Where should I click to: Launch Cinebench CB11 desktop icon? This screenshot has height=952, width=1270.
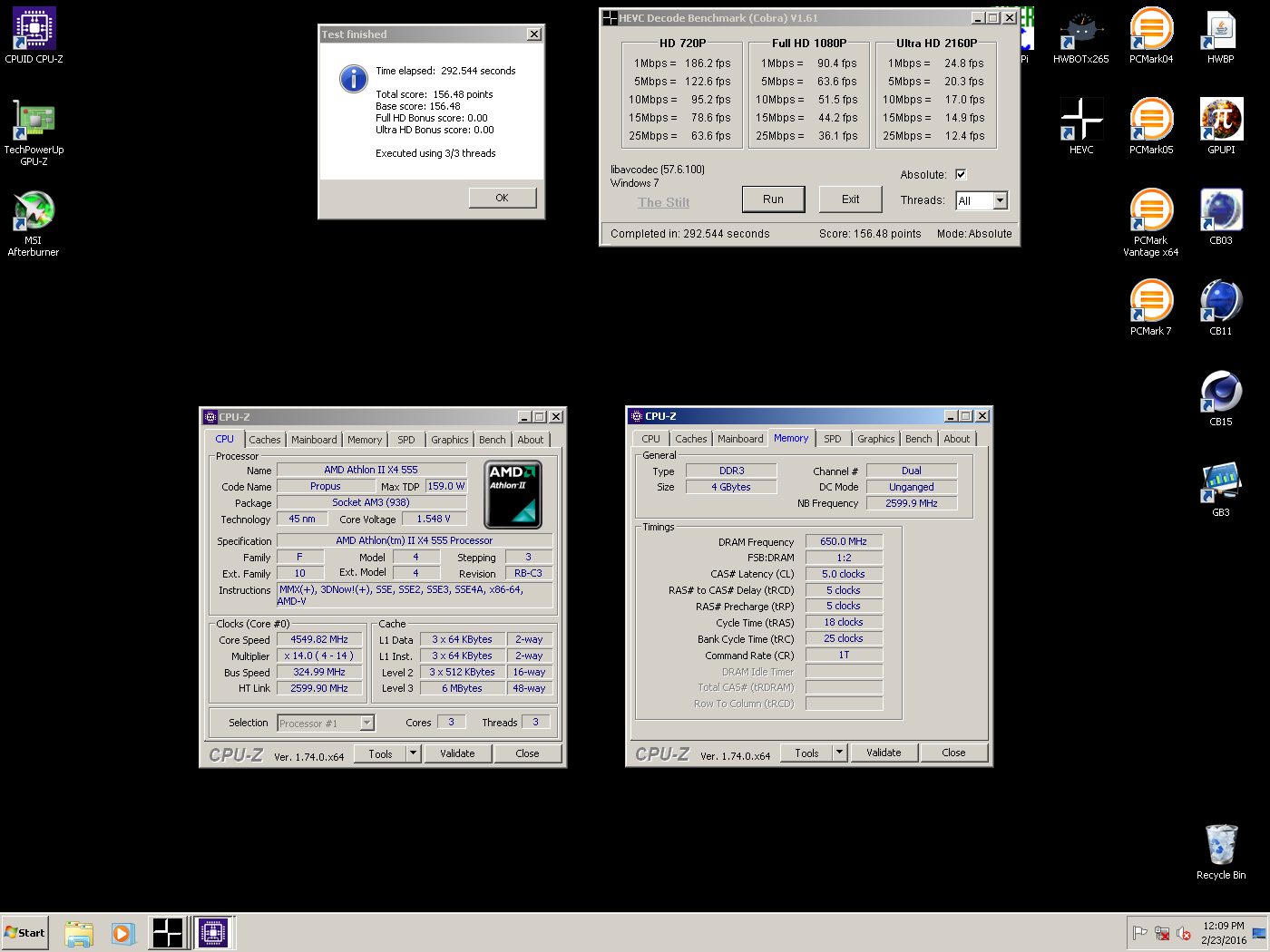[x=1221, y=307]
